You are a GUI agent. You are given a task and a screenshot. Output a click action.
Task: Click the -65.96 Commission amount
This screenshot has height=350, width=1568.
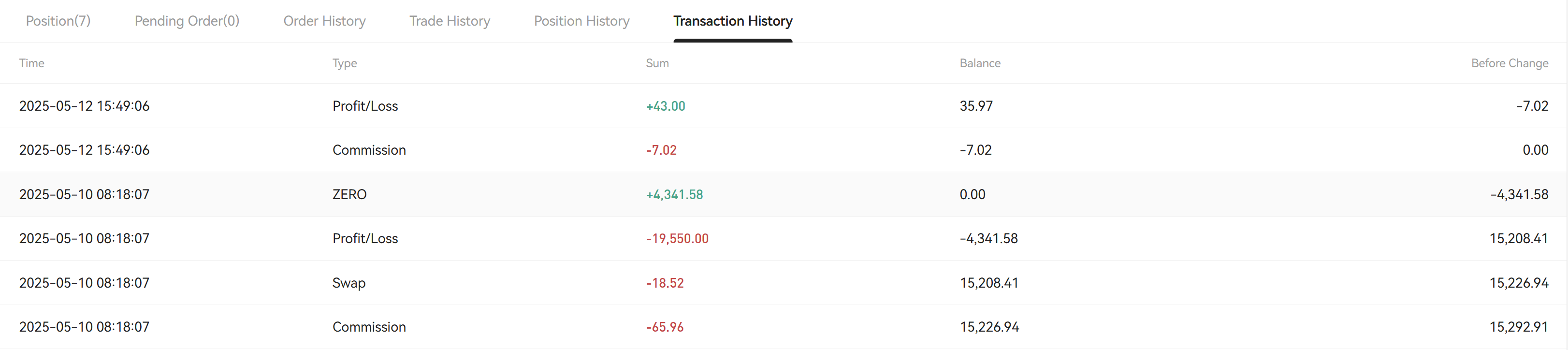pyautogui.click(x=665, y=327)
